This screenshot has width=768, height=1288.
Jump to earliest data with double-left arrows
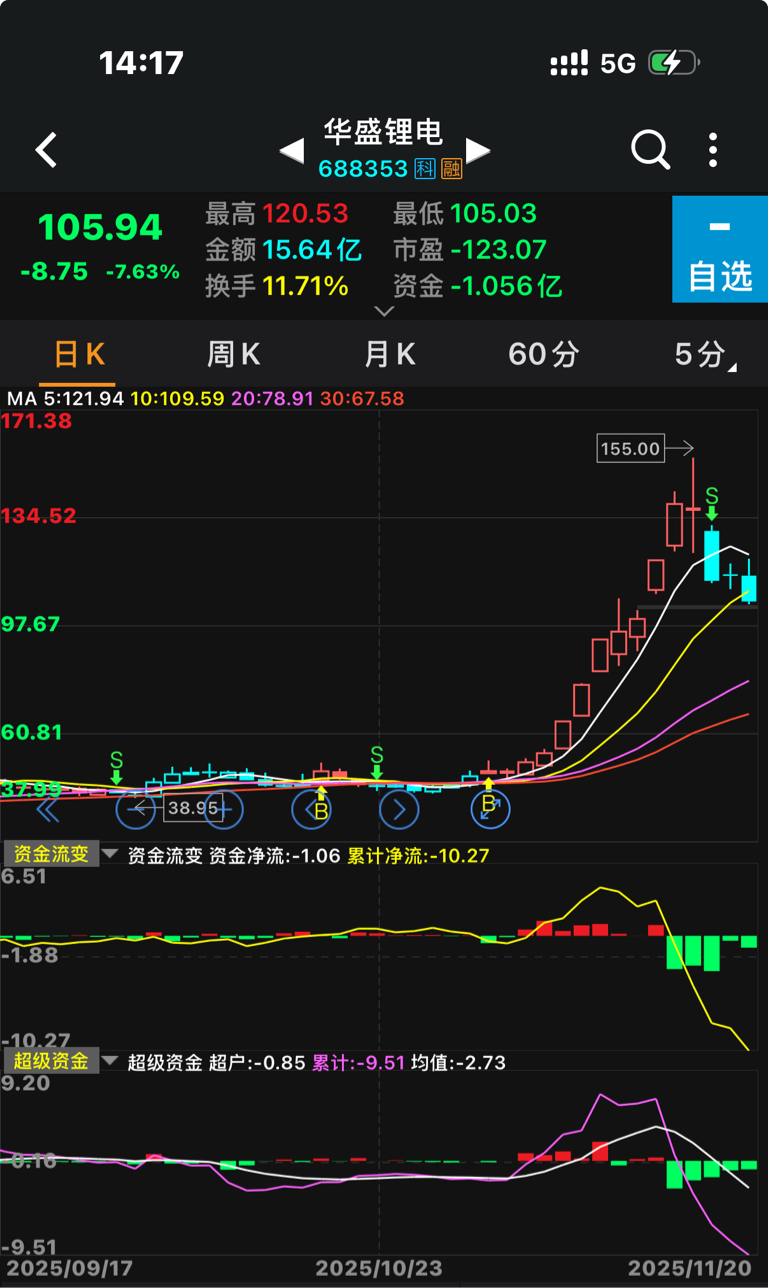47,809
